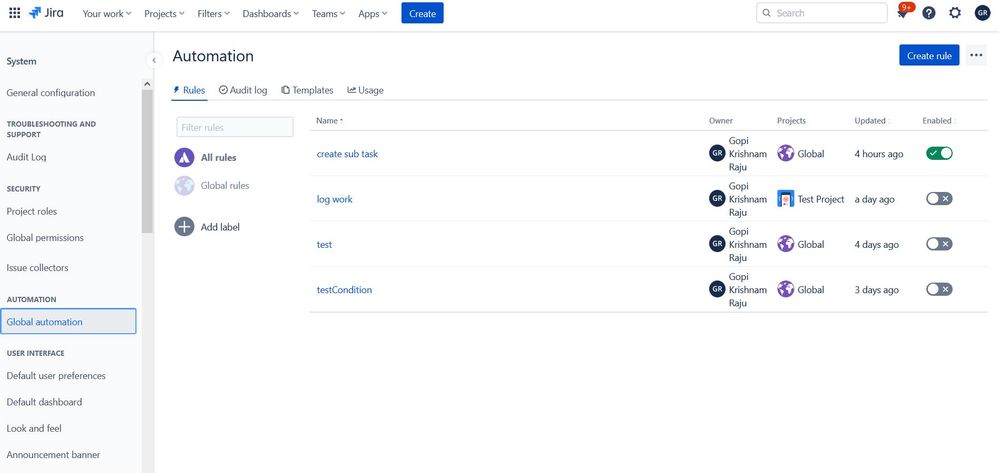Click the owner avatar in test row

click(x=717, y=244)
